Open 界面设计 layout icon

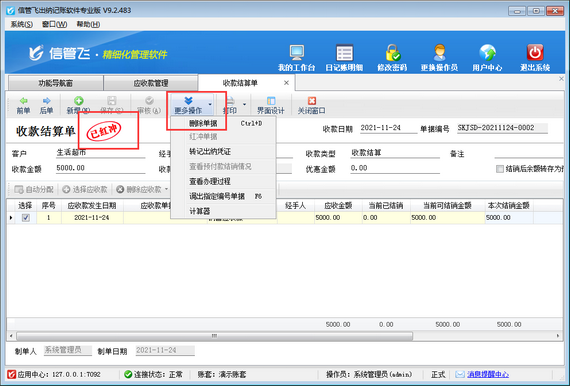(271, 101)
